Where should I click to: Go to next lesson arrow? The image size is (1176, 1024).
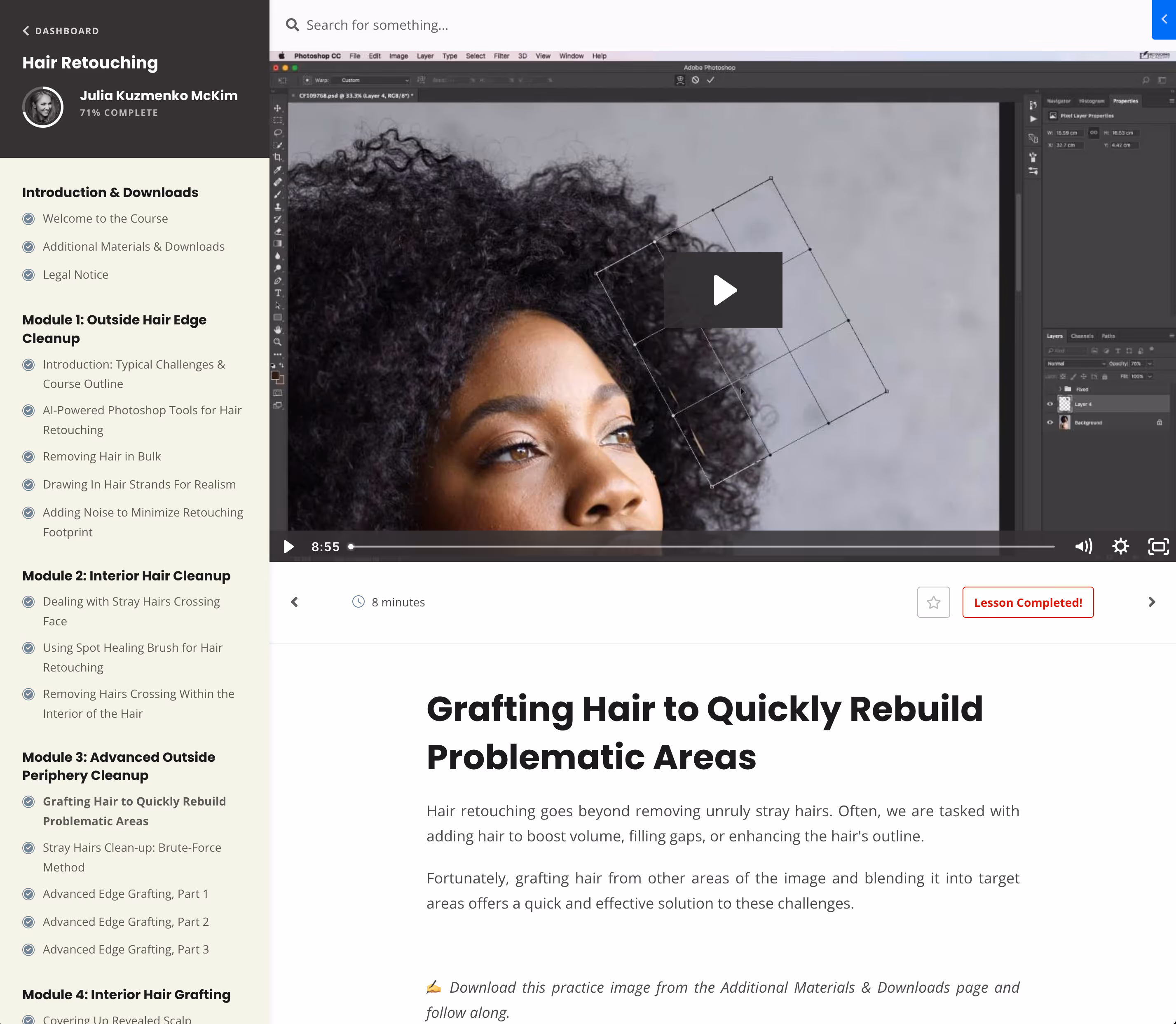[x=1151, y=602]
